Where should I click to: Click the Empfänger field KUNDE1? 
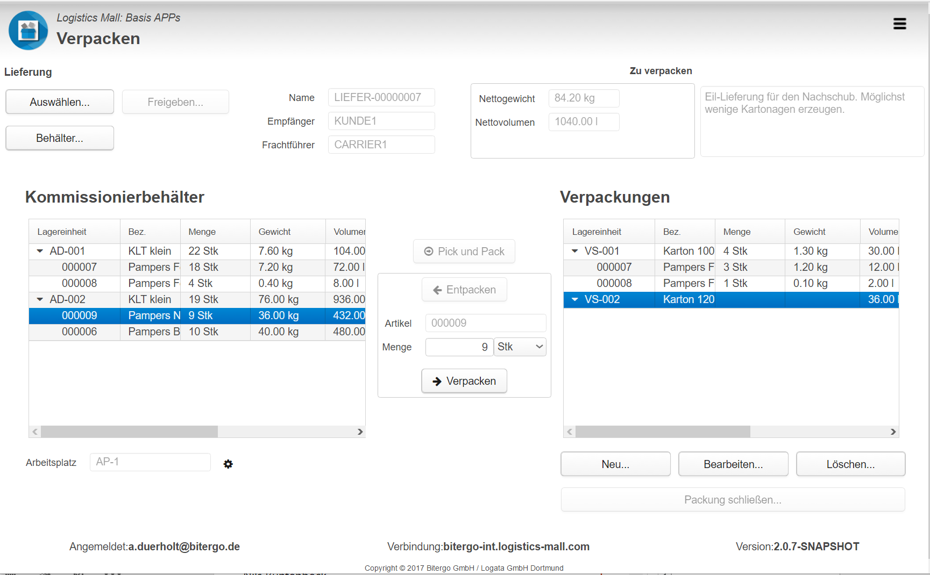[381, 121]
